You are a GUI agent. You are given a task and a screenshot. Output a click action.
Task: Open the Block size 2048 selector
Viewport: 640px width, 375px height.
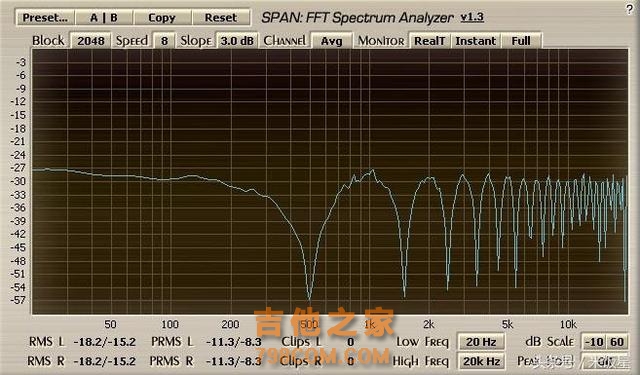pos(91,41)
